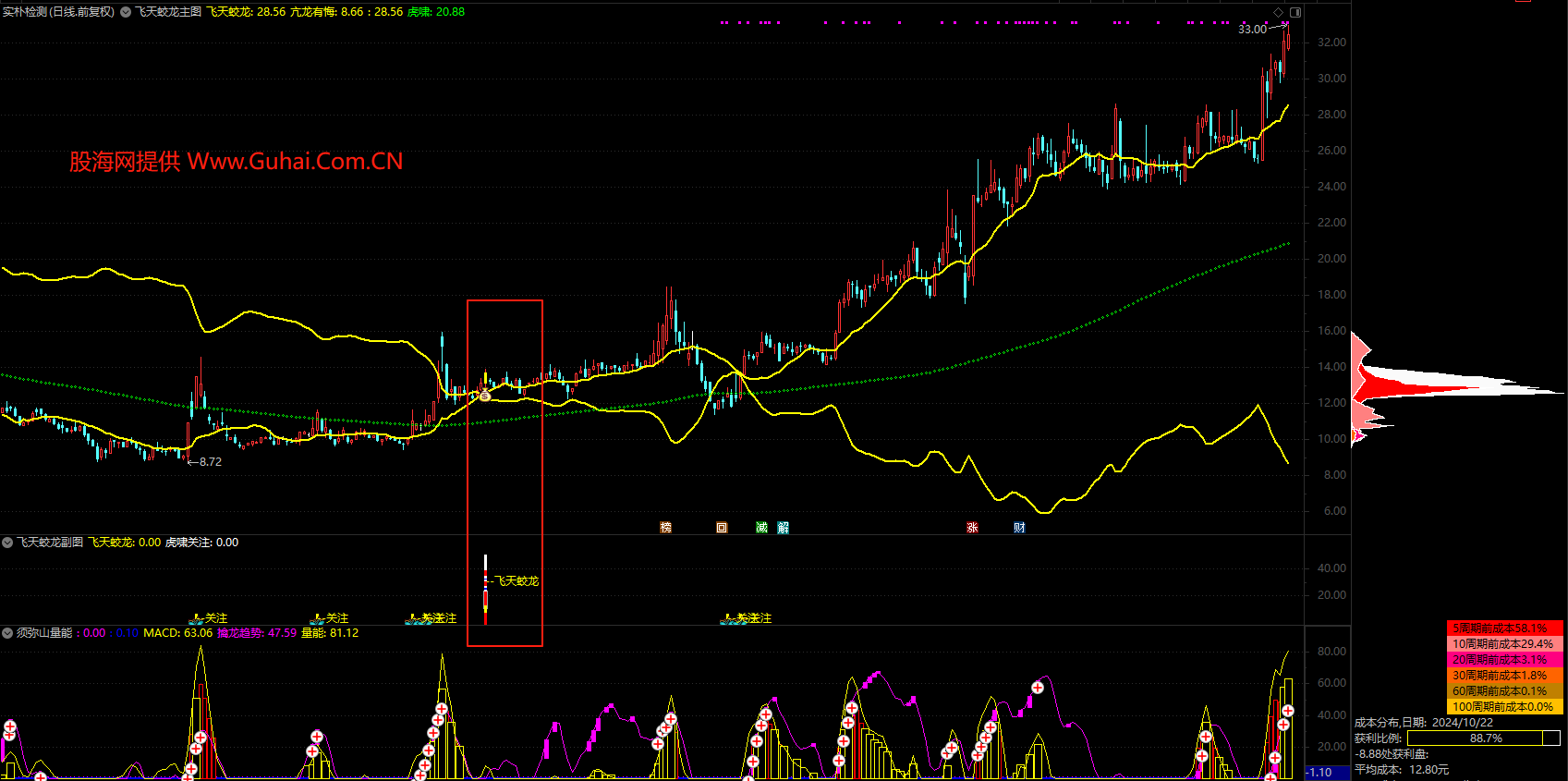Click the 8.72 low price label
Viewport: 1568px width, 781px height.
(211, 462)
